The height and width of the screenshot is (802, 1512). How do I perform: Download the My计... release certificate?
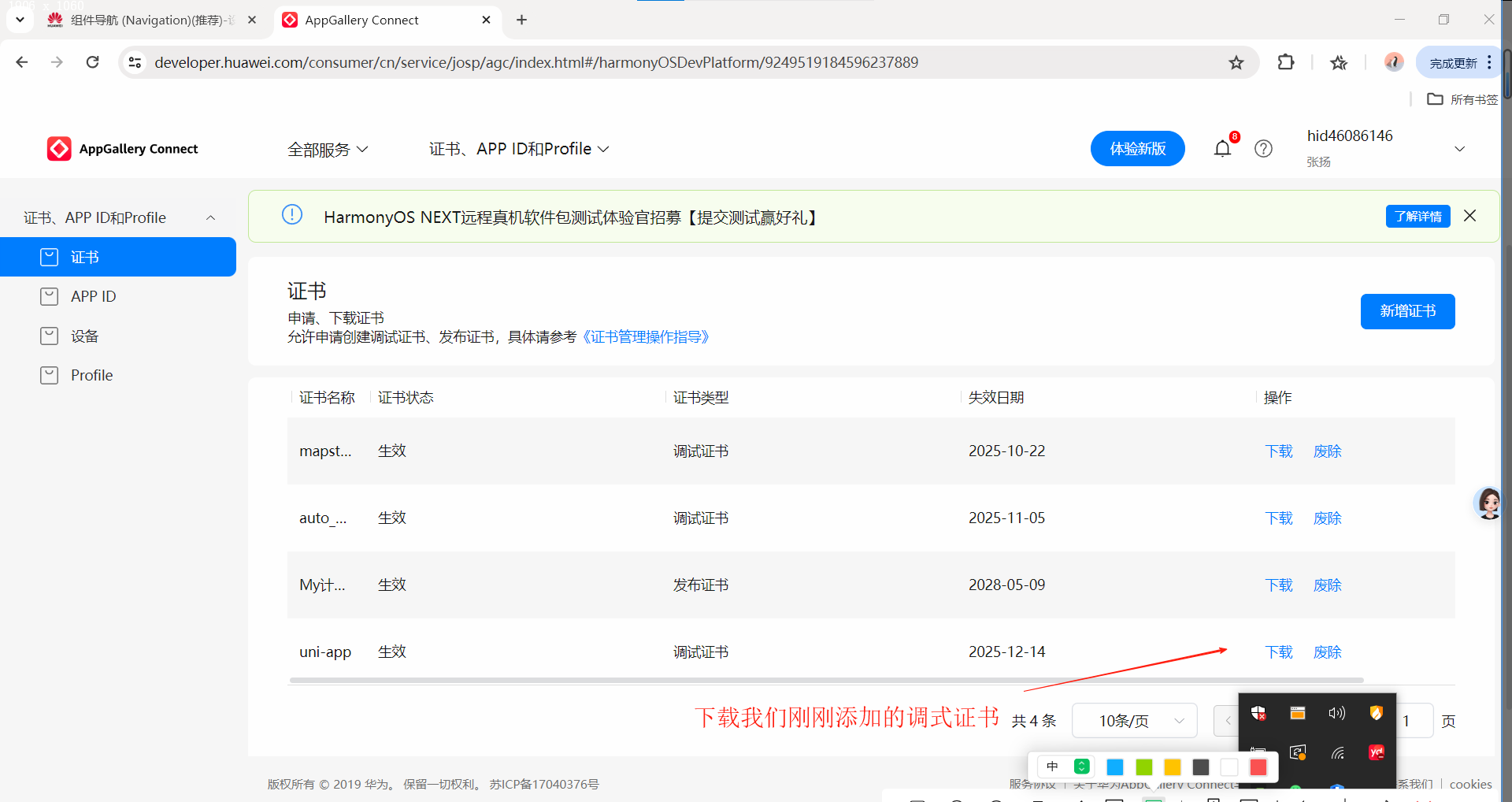tap(1279, 585)
